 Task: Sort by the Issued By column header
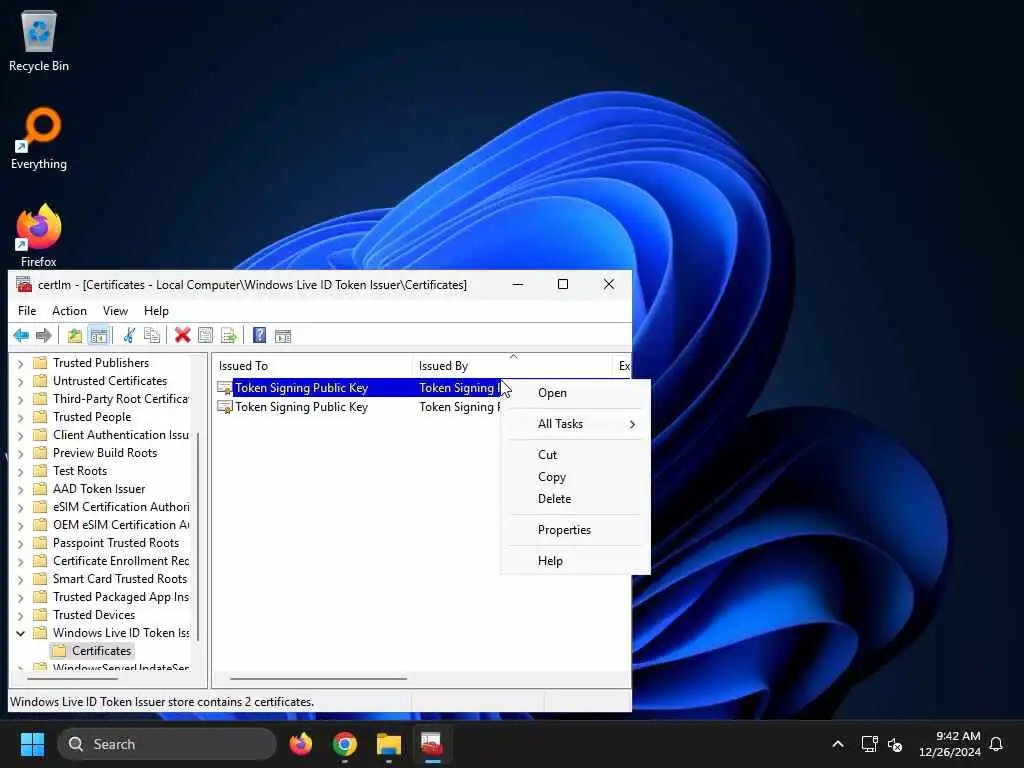coord(513,366)
